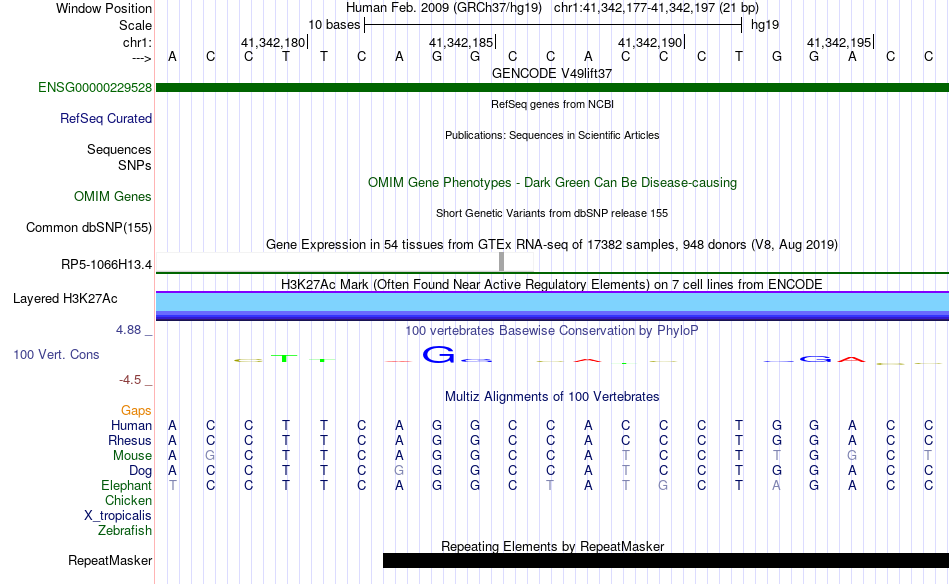Select the X_tropicalis species label
The width and height of the screenshot is (950, 584).
tap(118, 515)
